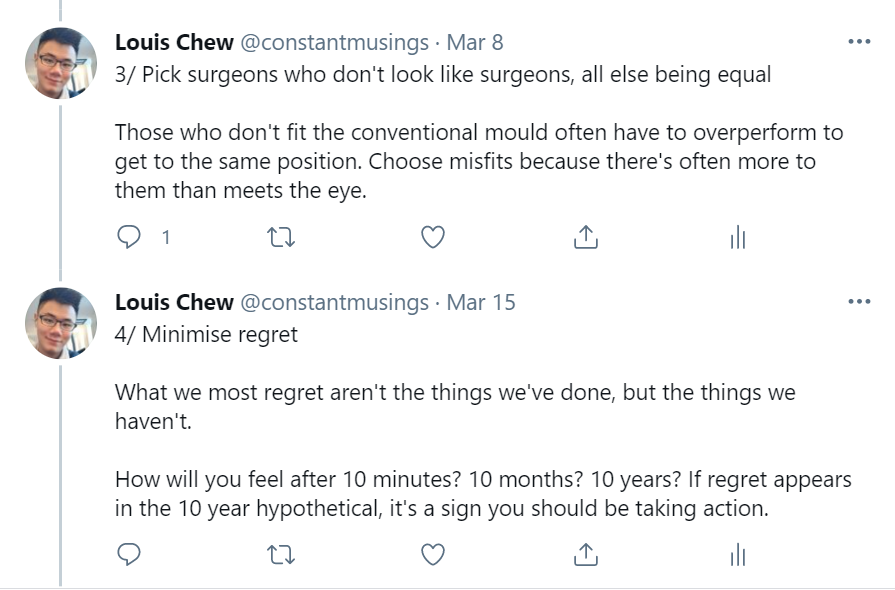View analytics for surgeons tweet
Viewport: 895px width, 590px height.
[738, 237]
